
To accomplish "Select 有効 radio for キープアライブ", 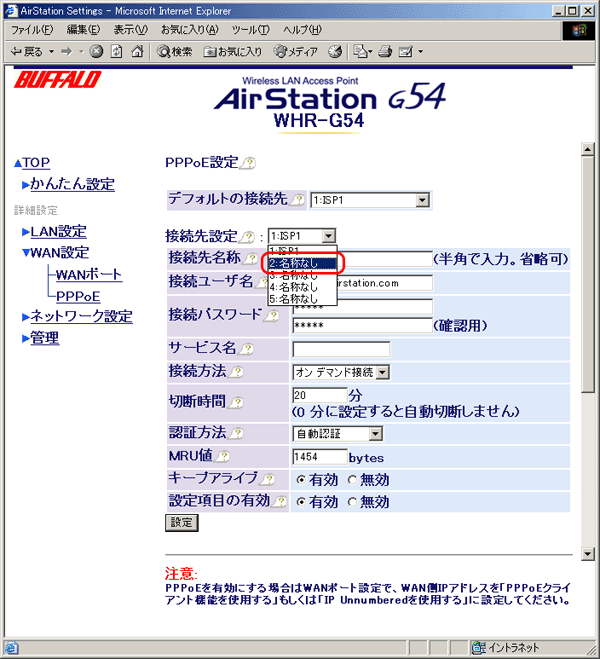I will click(301, 480).
